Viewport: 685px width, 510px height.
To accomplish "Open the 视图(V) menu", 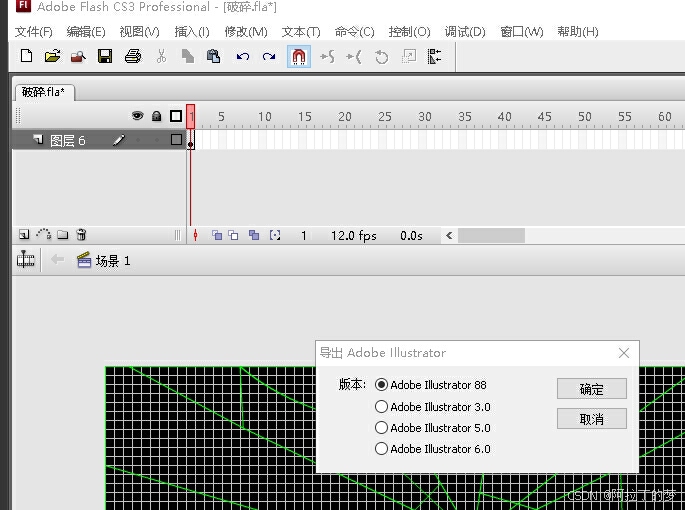I will [x=139, y=32].
